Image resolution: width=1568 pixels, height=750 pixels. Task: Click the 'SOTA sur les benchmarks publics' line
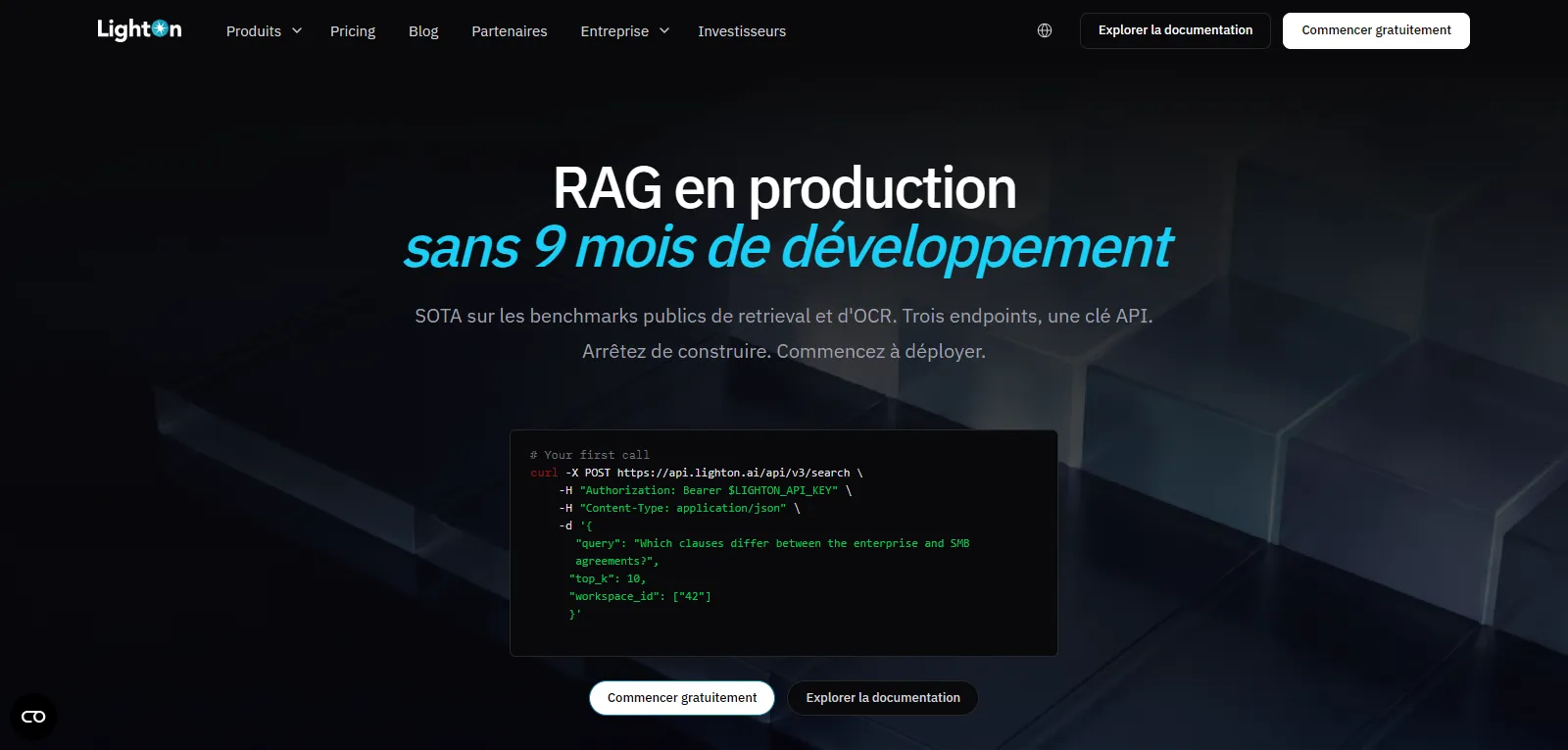click(784, 316)
